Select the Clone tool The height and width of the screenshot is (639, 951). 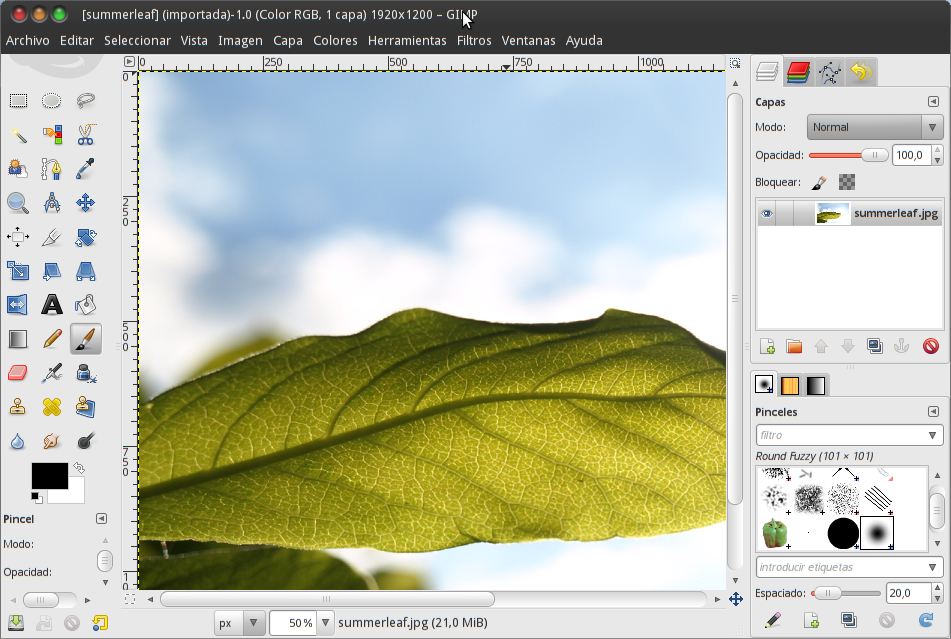click(17, 406)
